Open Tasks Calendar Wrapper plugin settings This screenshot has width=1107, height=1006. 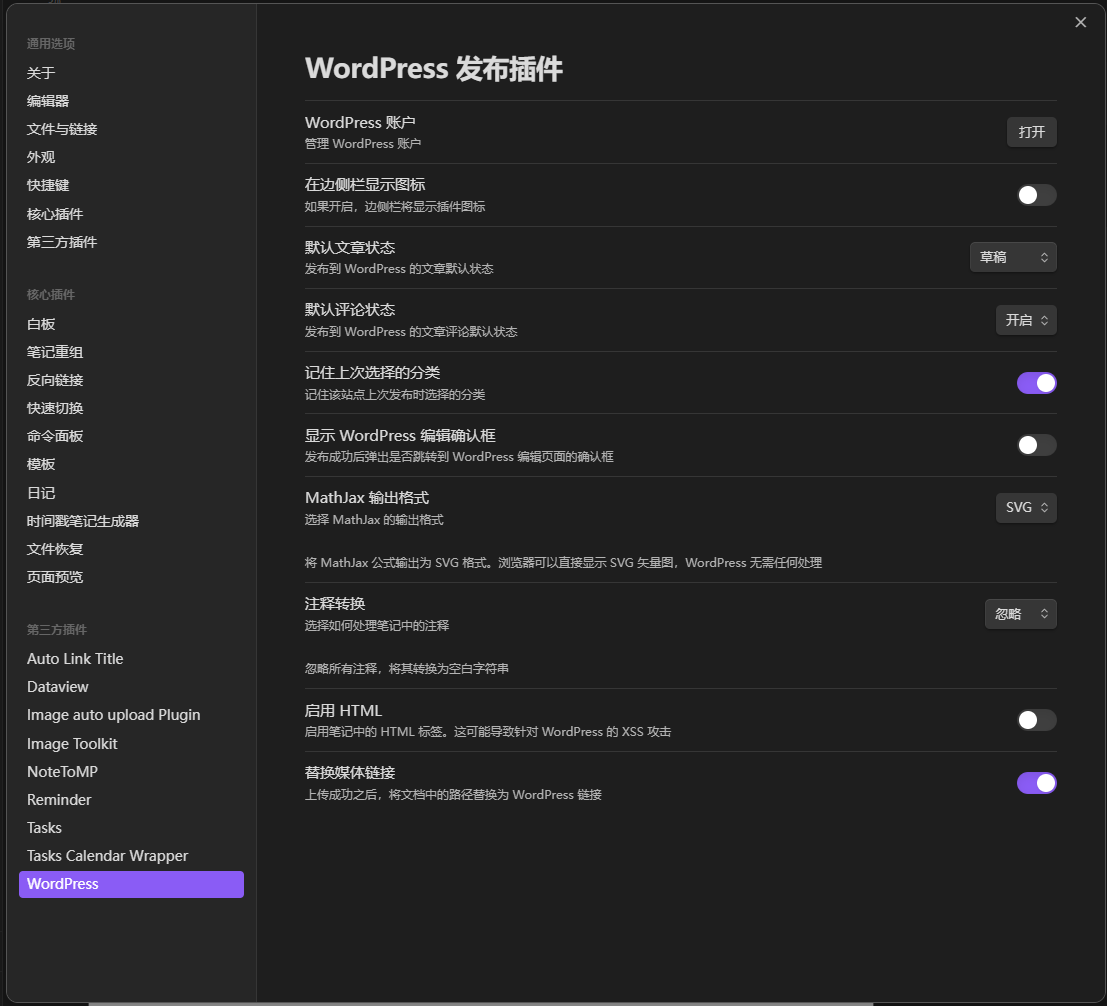(x=131, y=856)
